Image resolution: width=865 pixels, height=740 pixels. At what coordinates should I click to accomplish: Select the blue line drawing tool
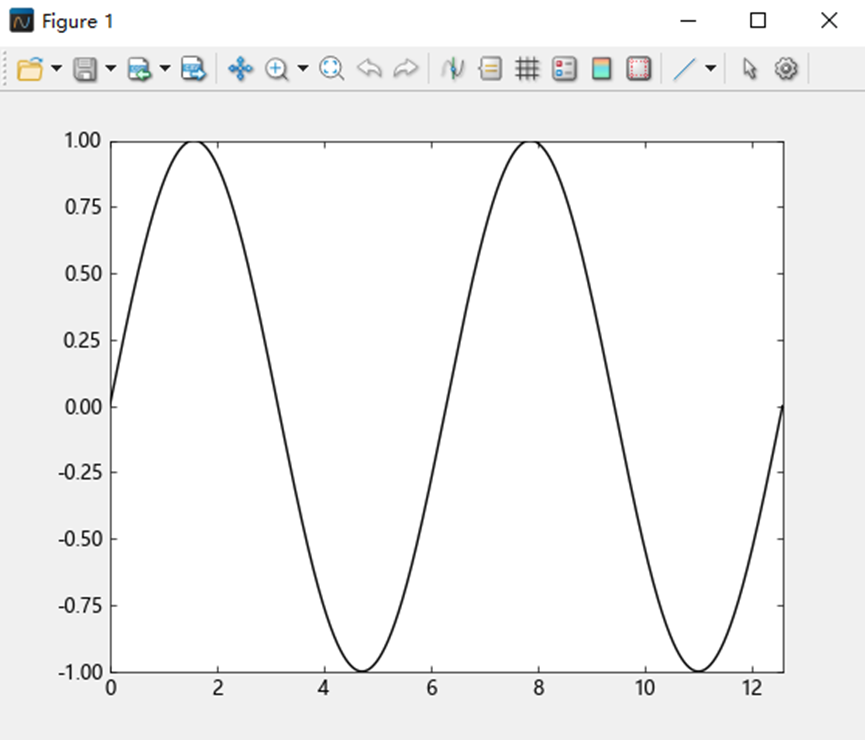tap(685, 69)
